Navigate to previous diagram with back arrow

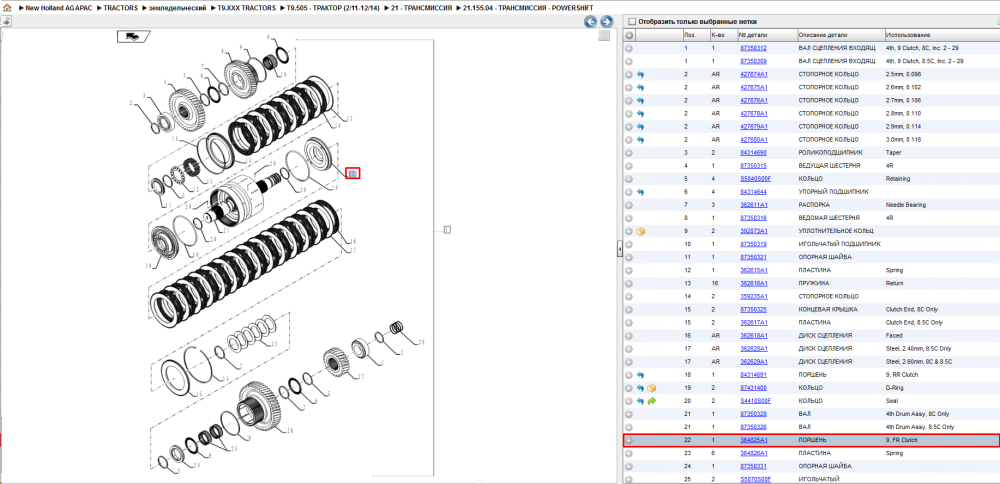pos(591,22)
